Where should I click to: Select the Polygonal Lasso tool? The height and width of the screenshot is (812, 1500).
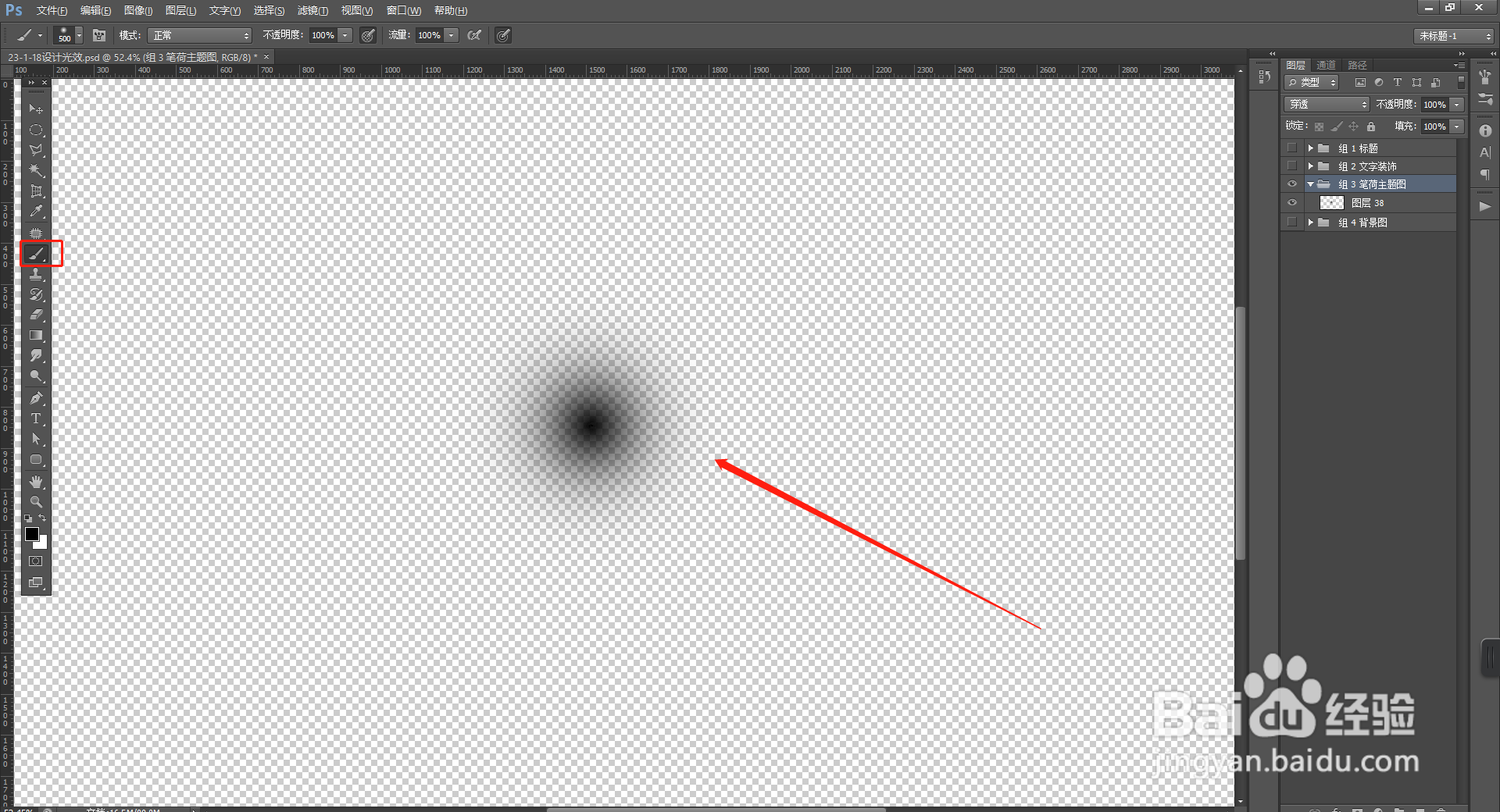pos(36,150)
